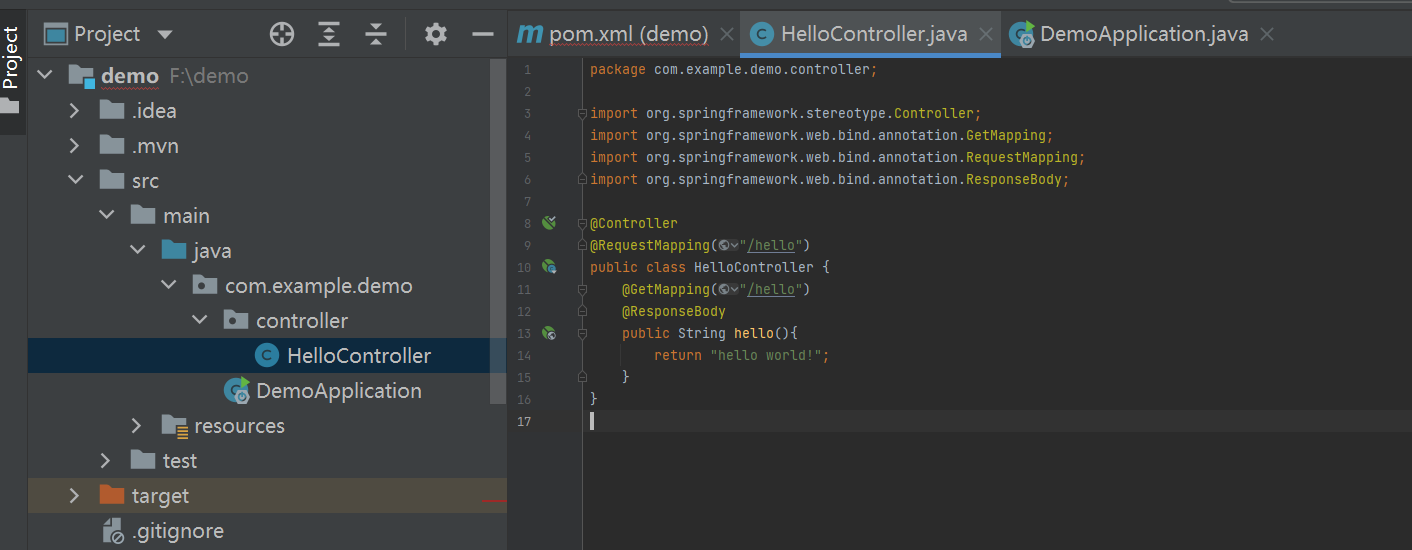1412x550 pixels.
Task: Expand the test folder
Action: tap(105, 461)
